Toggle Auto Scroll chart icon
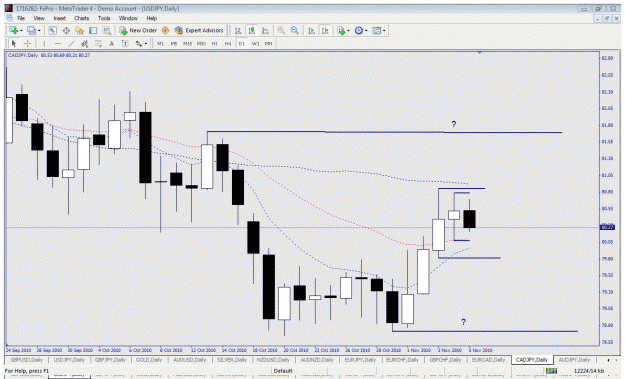625x379 pixels. coord(312,30)
